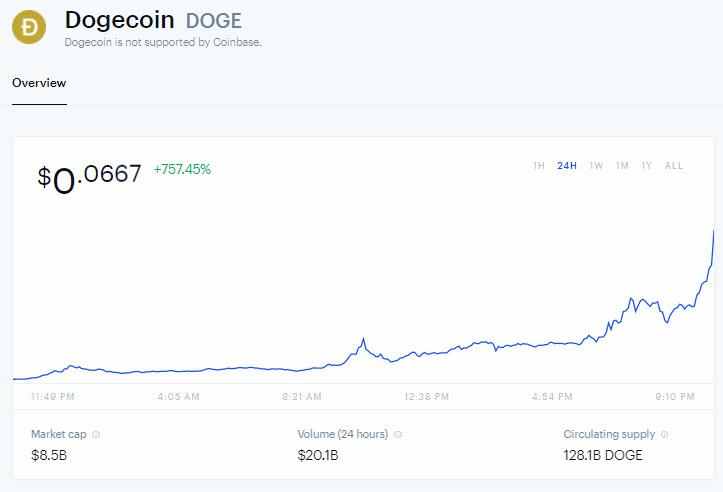Image resolution: width=723 pixels, height=492 pixels.
Task: Click the 128.1B DOGE supply value
Action: (603, 456)
